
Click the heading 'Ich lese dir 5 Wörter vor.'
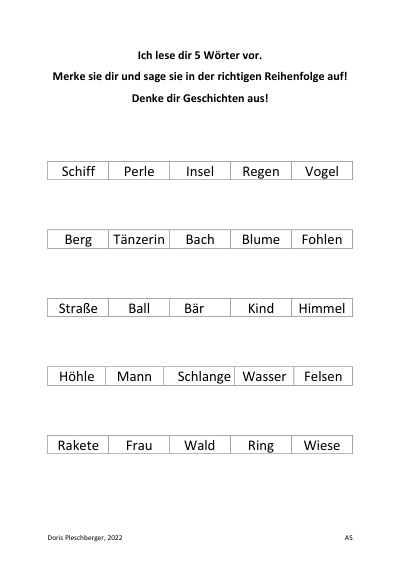(x=200, y=55)
